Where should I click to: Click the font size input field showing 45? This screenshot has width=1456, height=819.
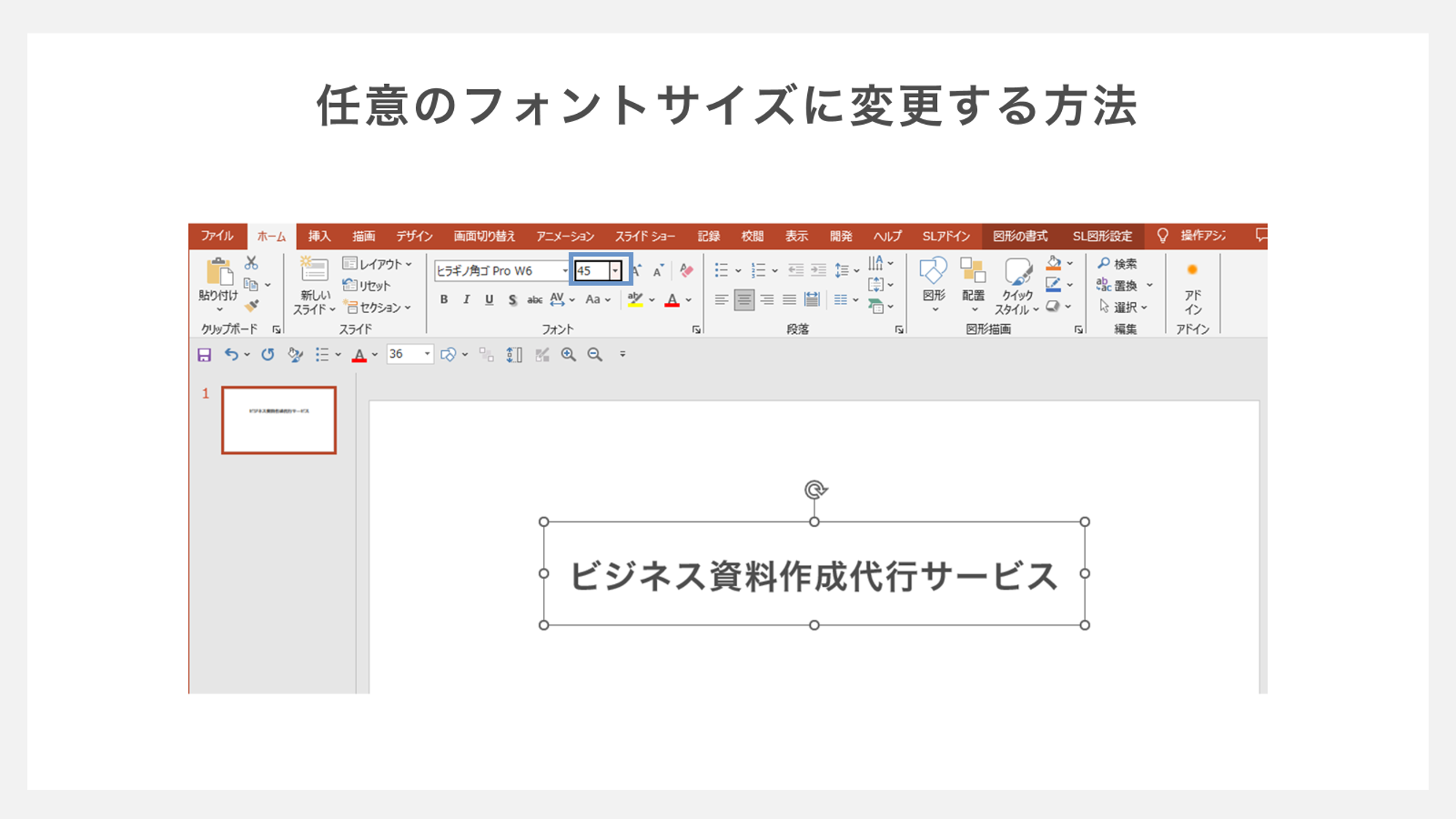(x=591, y=271)
